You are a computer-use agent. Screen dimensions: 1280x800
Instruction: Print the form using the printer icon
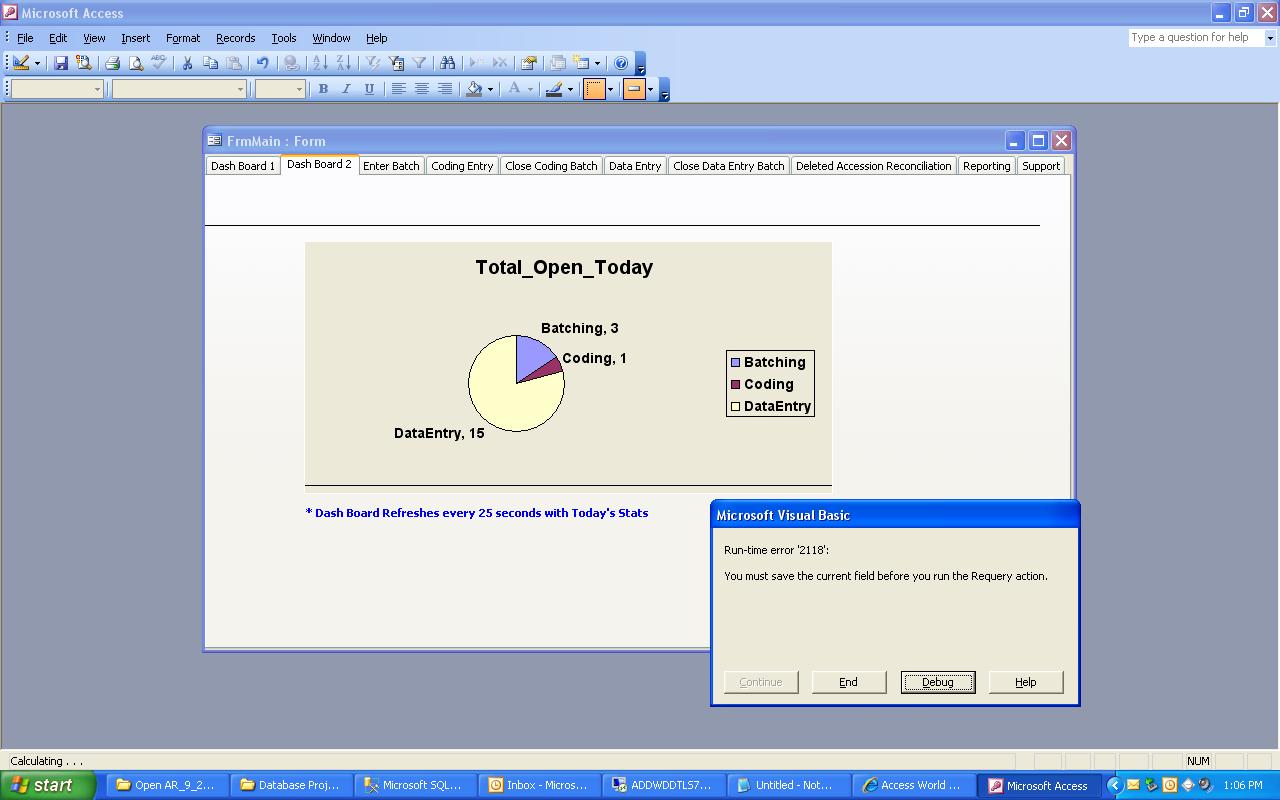112,63
